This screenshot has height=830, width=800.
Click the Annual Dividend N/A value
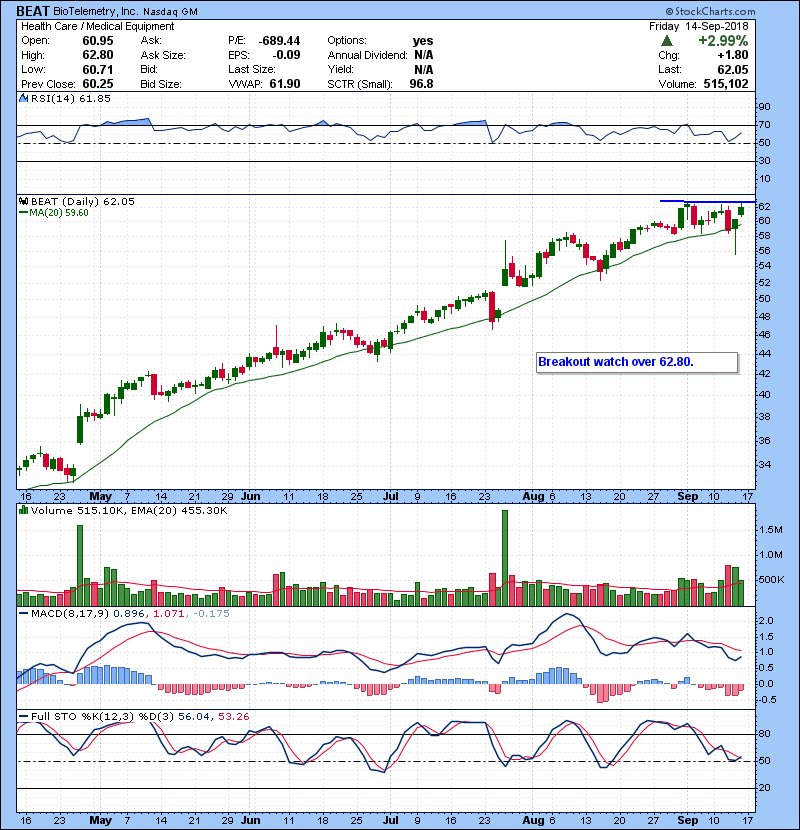click(424, 55)
